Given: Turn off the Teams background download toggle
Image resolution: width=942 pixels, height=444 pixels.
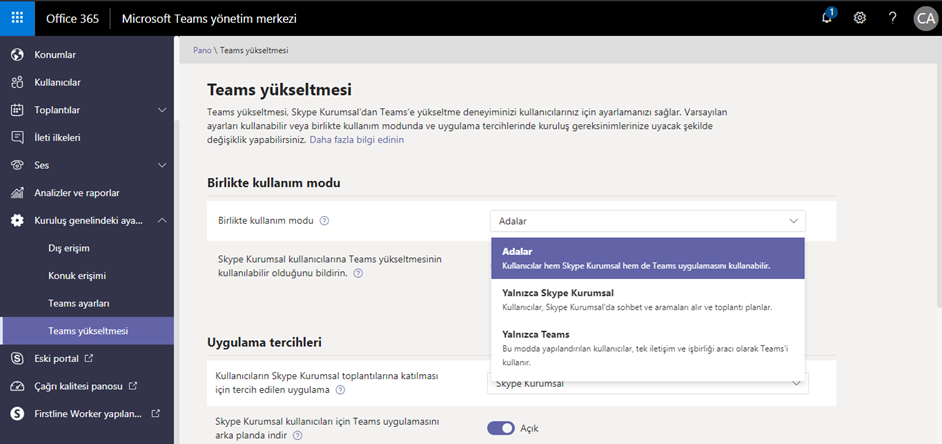Looking at the screenshot, I should (500, 428).
